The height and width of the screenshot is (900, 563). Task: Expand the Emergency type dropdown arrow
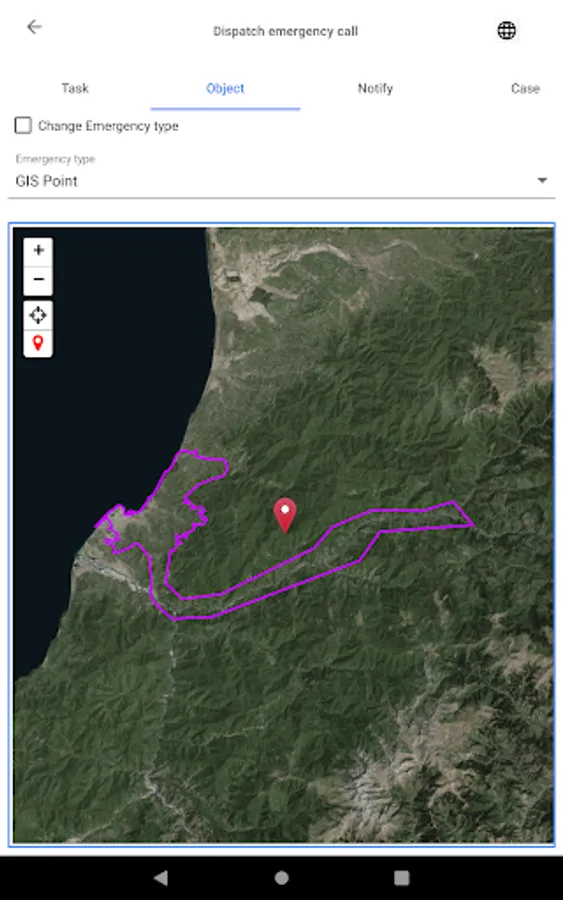point(542,180)
